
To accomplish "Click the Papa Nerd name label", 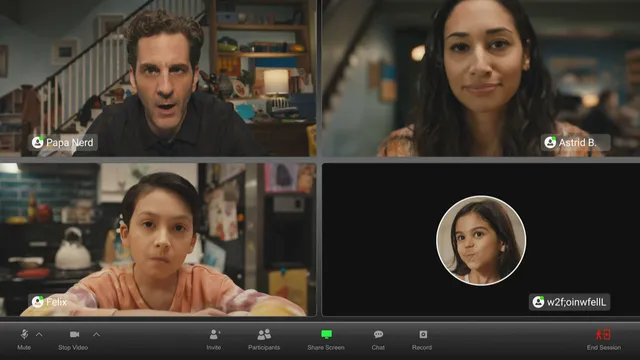I will pyautogui.click(x=70, y=142).
